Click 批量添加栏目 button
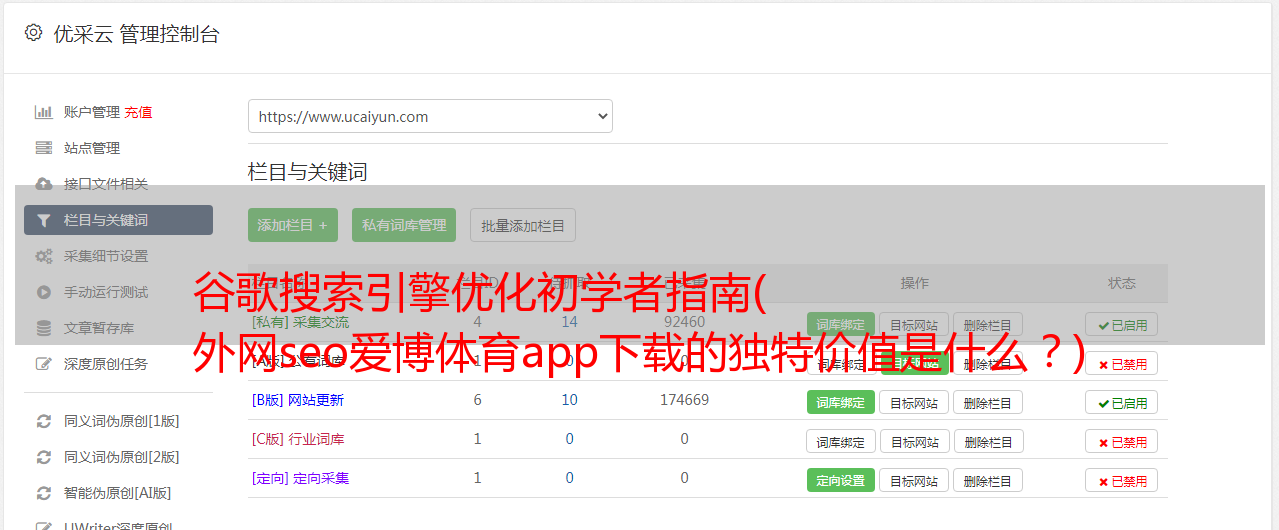Image resolution: width=1279 pixels, height=530 pixels. (x=523, y=225)
